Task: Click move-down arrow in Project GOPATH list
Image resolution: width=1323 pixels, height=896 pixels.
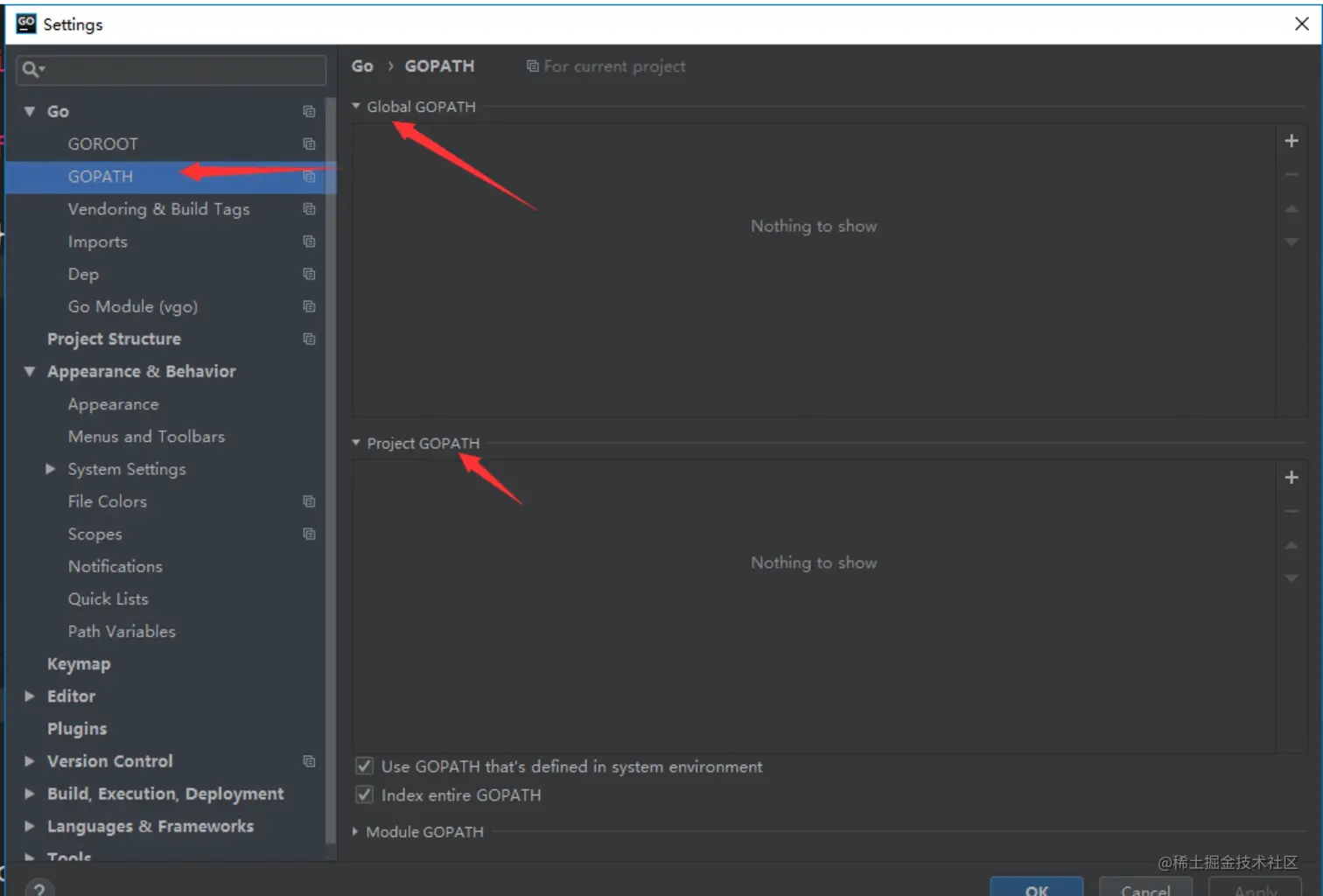Action: click(x=1291, y=578)
